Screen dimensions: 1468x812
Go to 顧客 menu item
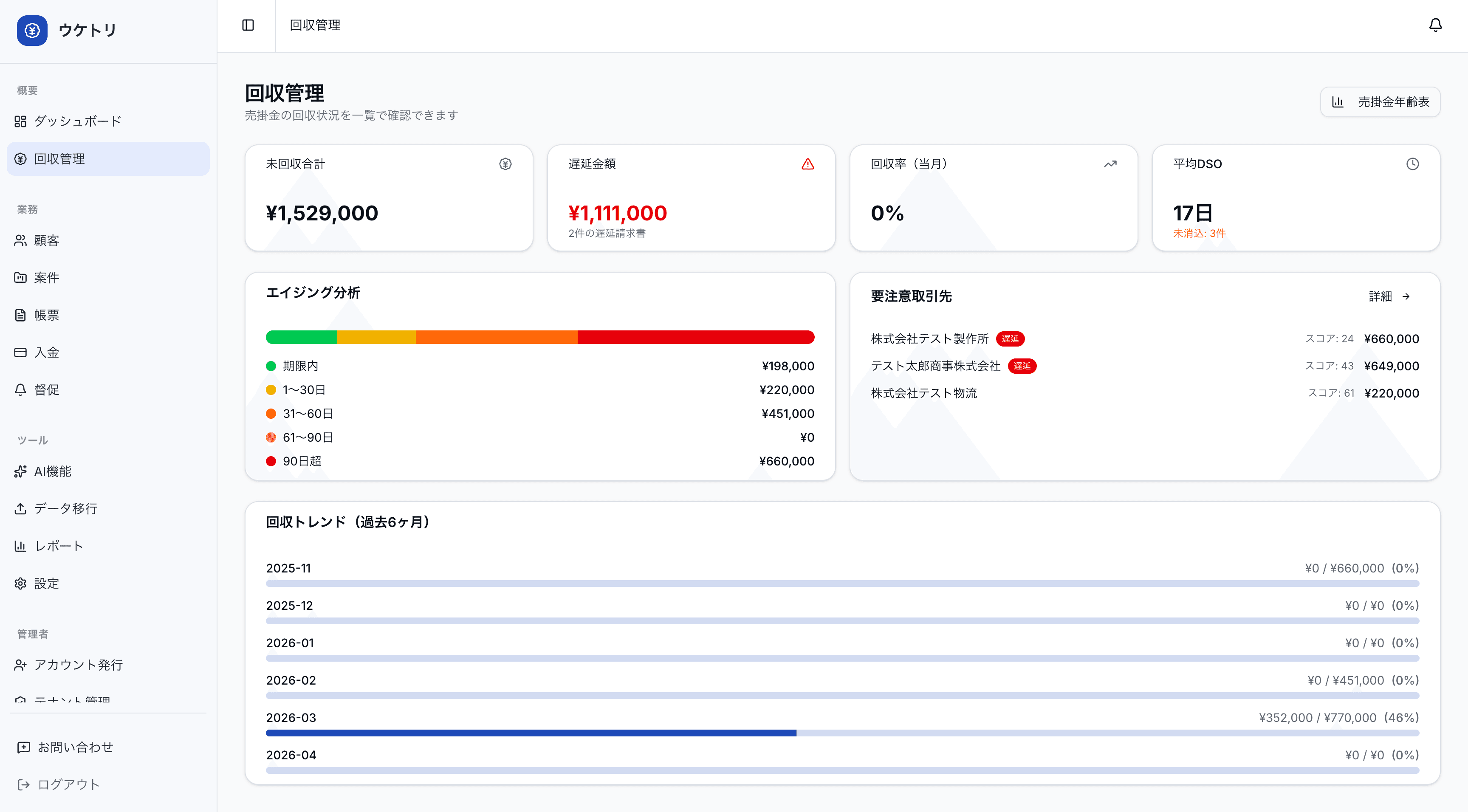(46, 240)
